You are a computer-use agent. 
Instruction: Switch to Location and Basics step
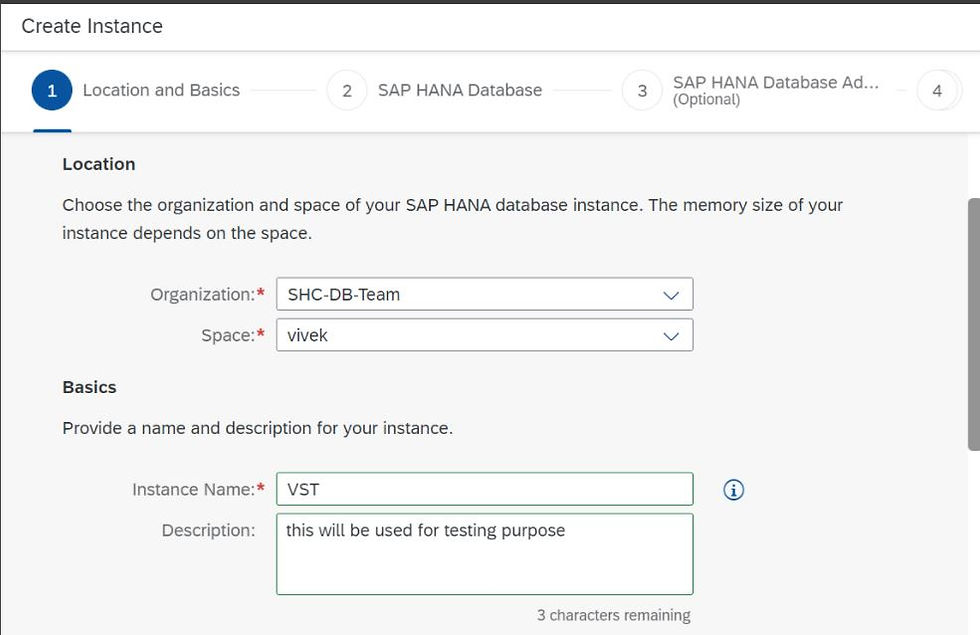coord(161,90)
